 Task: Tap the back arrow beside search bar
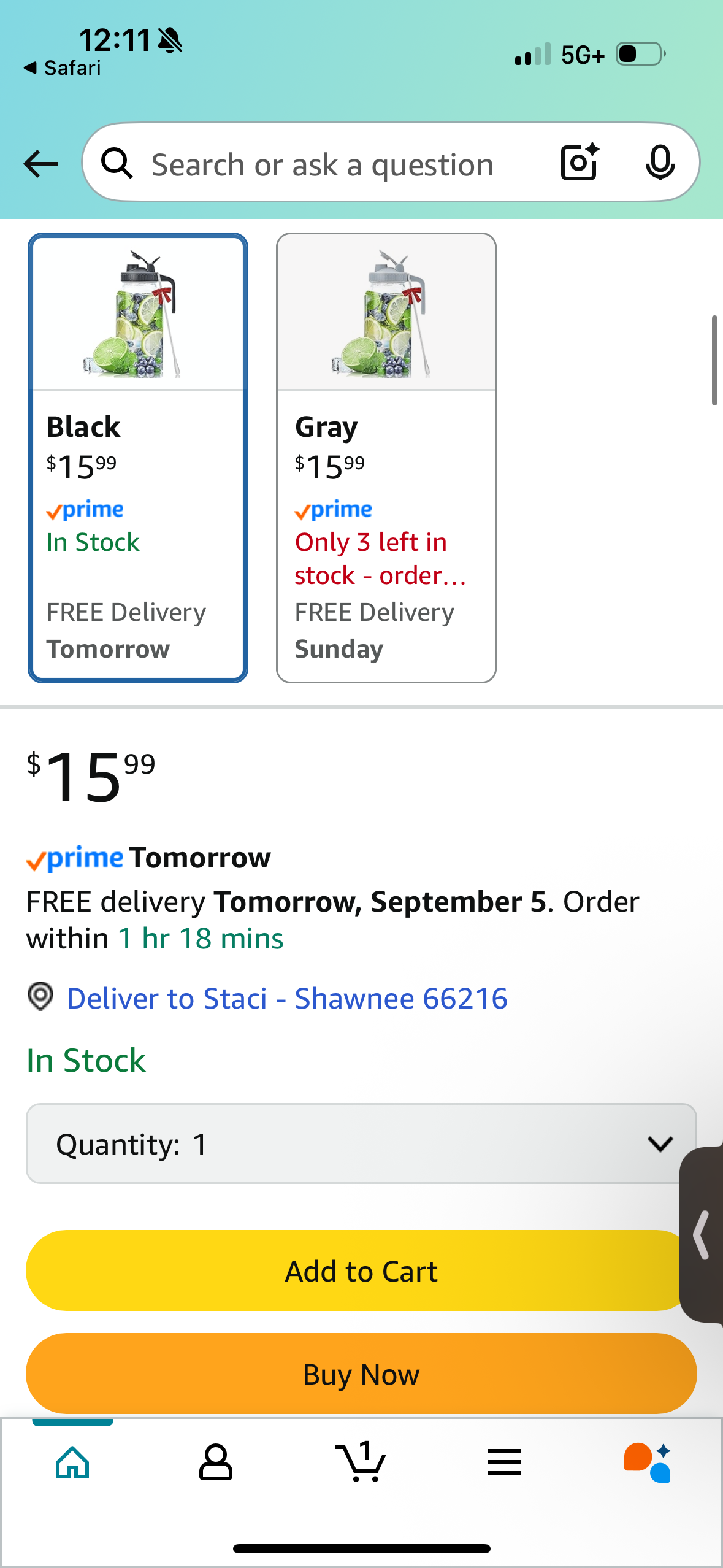[x=40, y=164]
